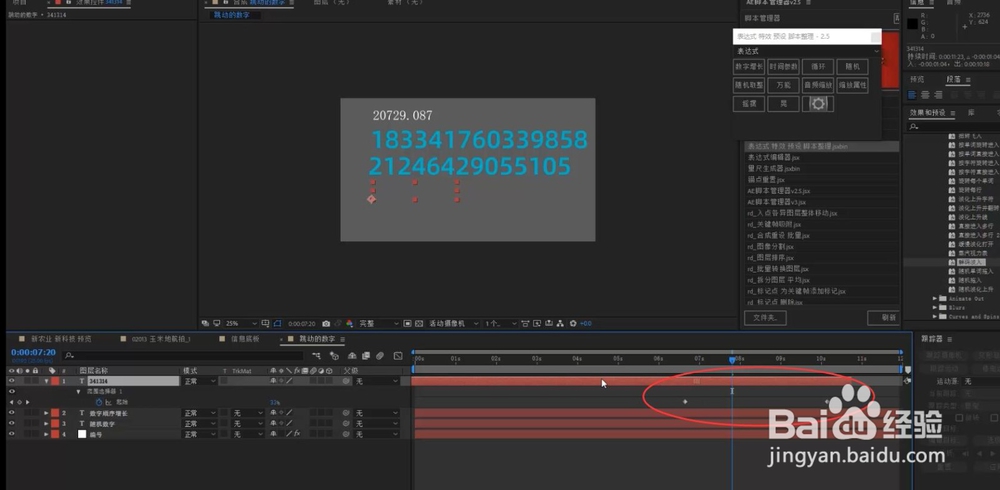This screenshot has width=1000, height=490.
Task: Hide layer 3 随机数字 eye icon
Action: [x=11, y=424]
